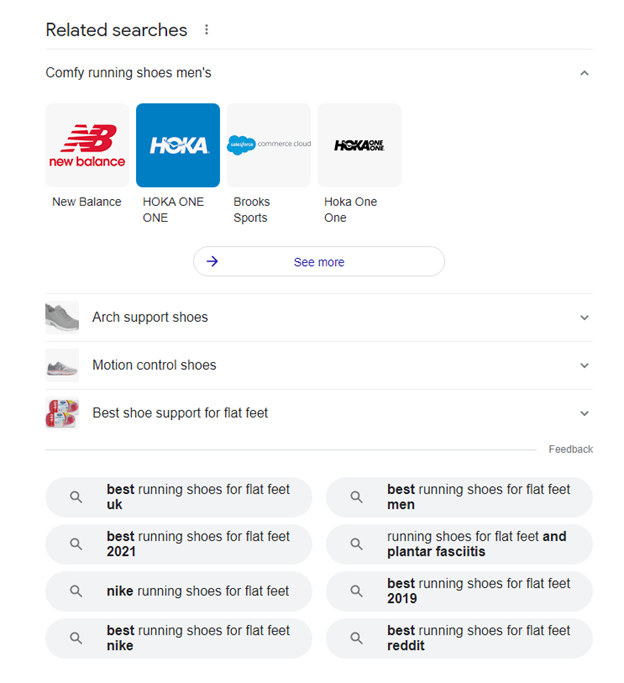The height and width of the screenshot is (683, 624).
Task: Select the blue HOKA logo tile
Action: [x=178, y=145]
